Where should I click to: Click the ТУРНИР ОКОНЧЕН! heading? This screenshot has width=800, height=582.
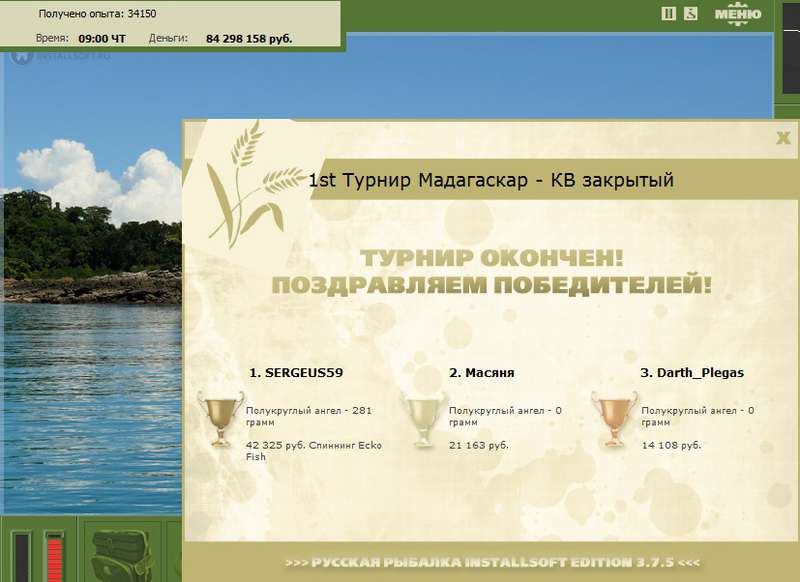[492, 258]
